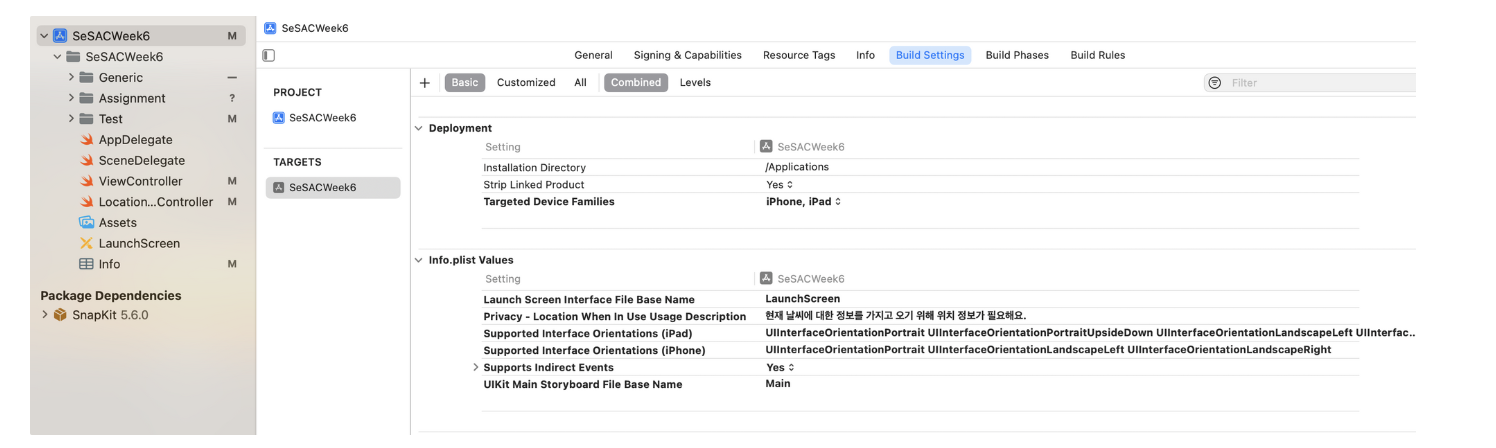Select the All settings filter
The width and height of the screenshot is (1496, 448).
580,83
